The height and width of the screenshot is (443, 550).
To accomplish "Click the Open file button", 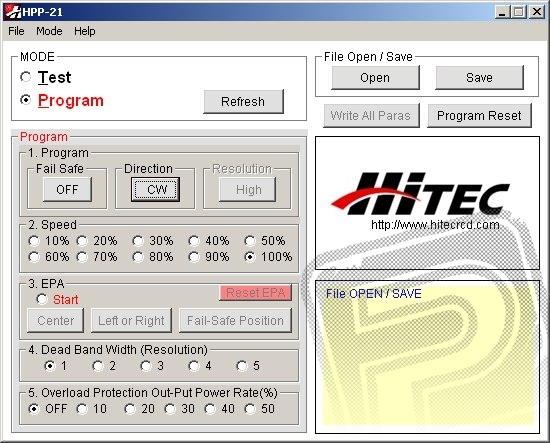I will pos(375,78).
